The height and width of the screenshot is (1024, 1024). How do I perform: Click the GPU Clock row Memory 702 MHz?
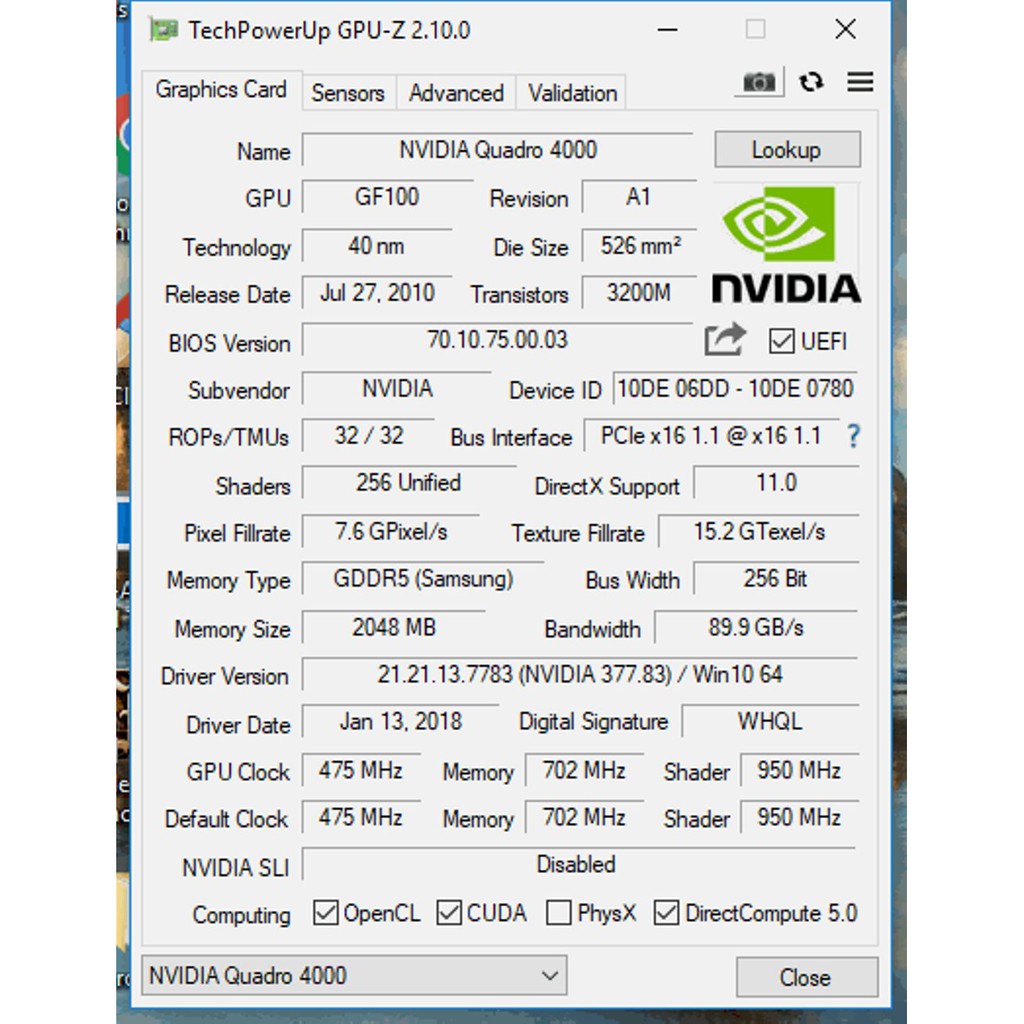(x=584, y=770)
